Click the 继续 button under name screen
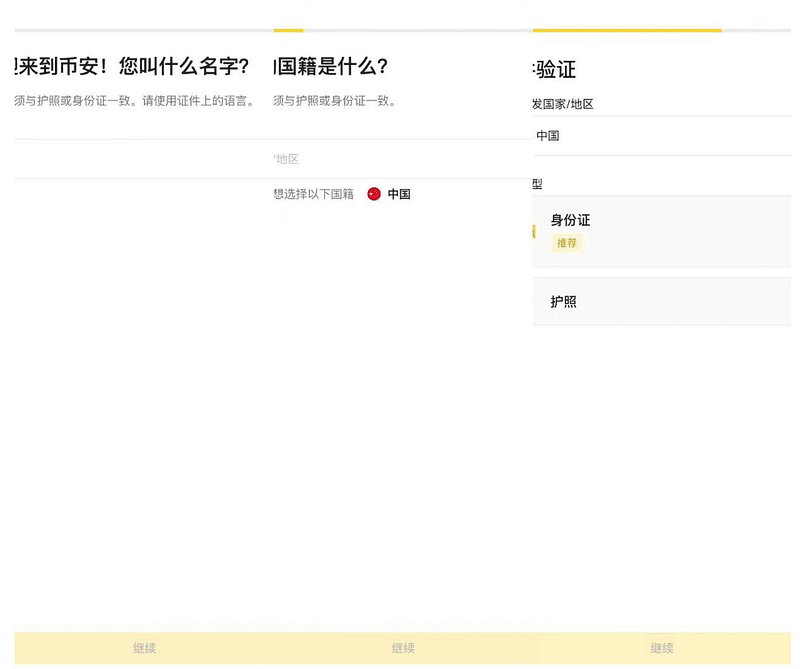The height and width of the screenshot is (669, 800). click(144, 648)
